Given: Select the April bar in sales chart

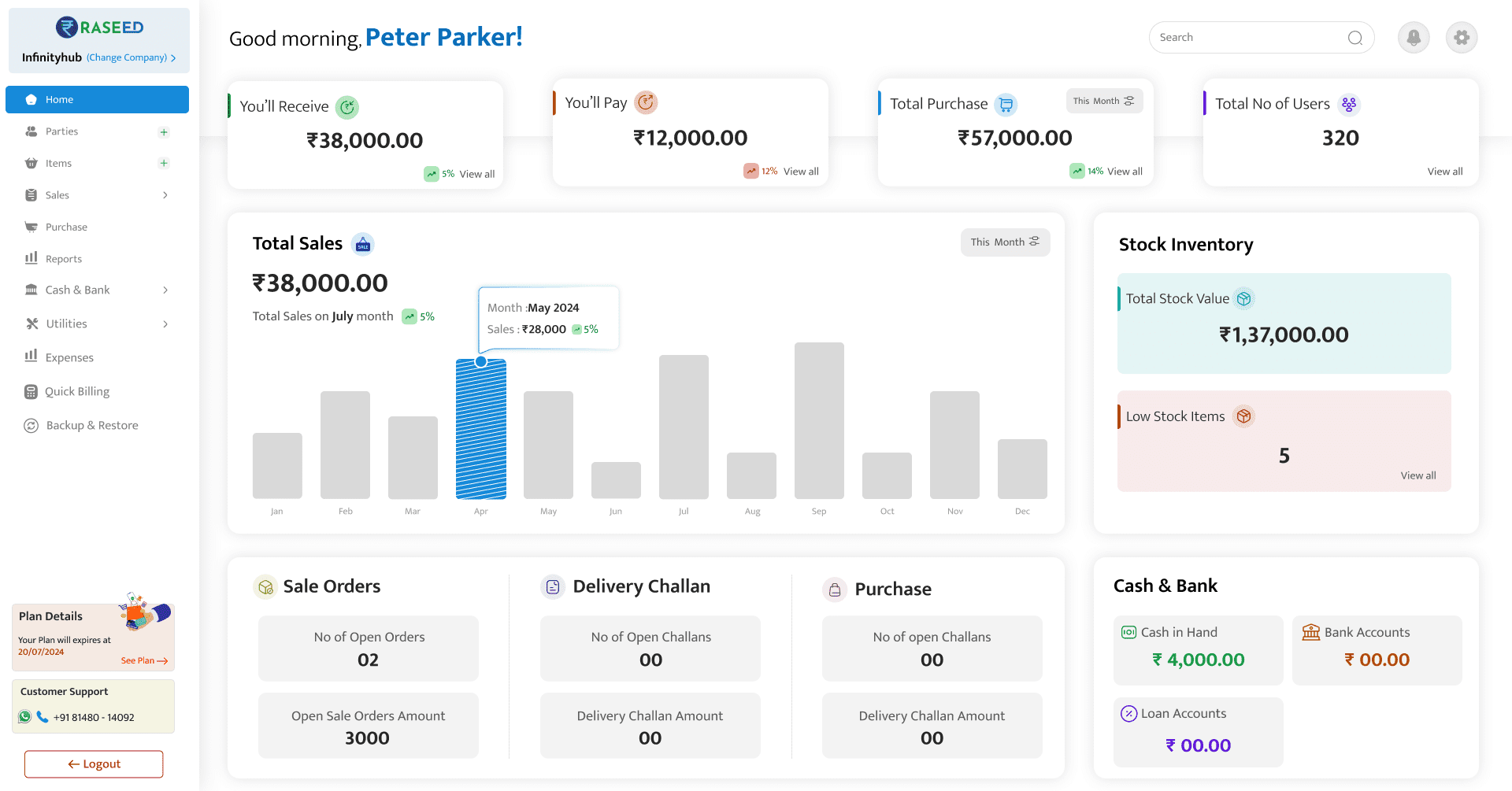Looking at the screenshot, I should coord(480,430).
